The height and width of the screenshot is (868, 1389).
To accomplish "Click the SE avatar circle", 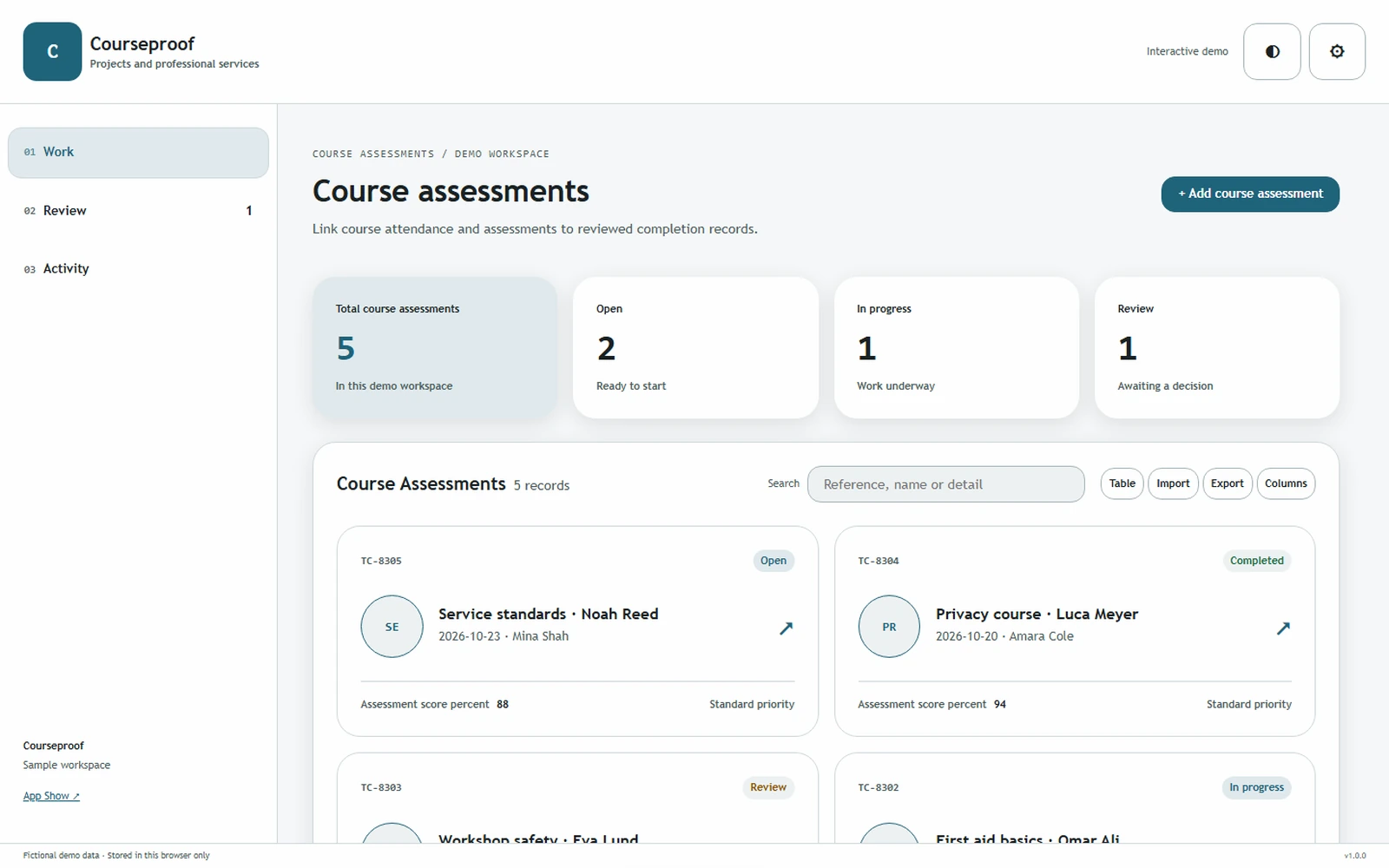I will click(x=392, y=627).
